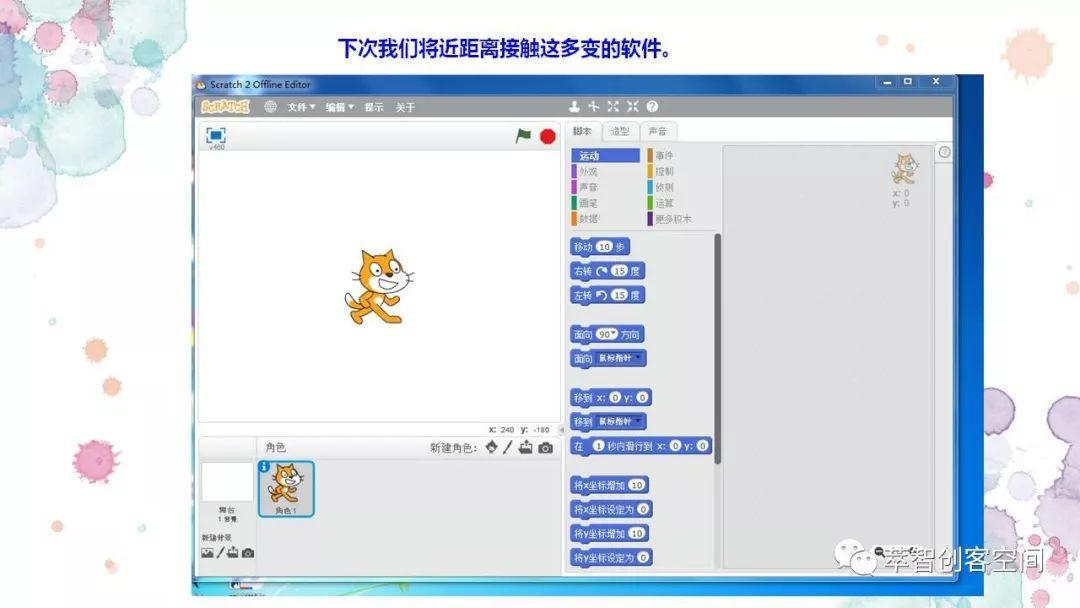This screenshot has width=1080, height=608.
Task: Upload backdrop from file icon
Action: [x=233, y=553]
